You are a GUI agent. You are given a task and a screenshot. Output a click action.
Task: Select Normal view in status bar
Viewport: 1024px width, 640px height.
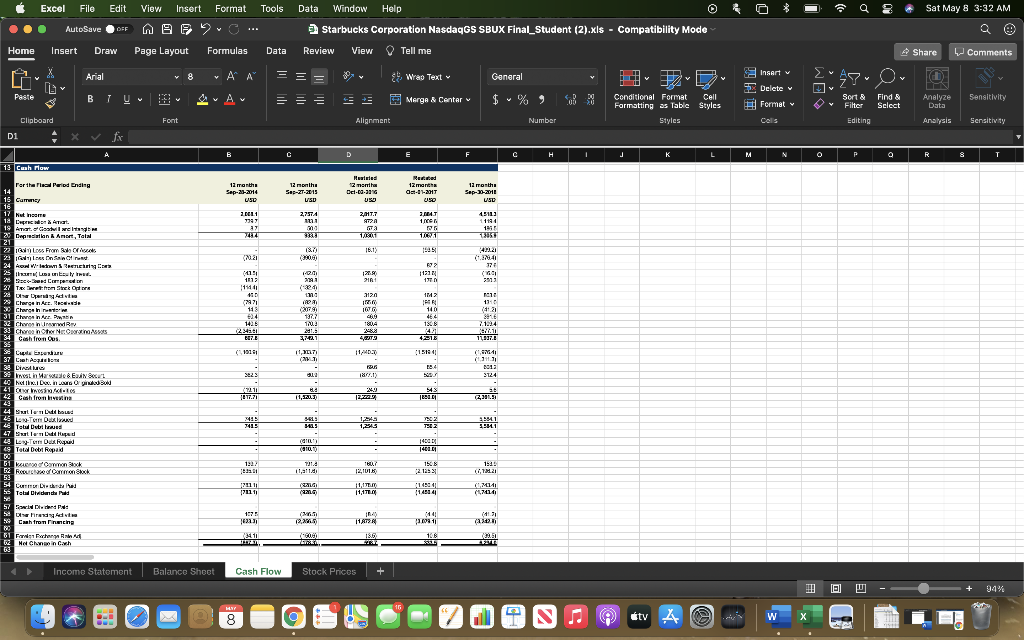(x=810, y=588)
